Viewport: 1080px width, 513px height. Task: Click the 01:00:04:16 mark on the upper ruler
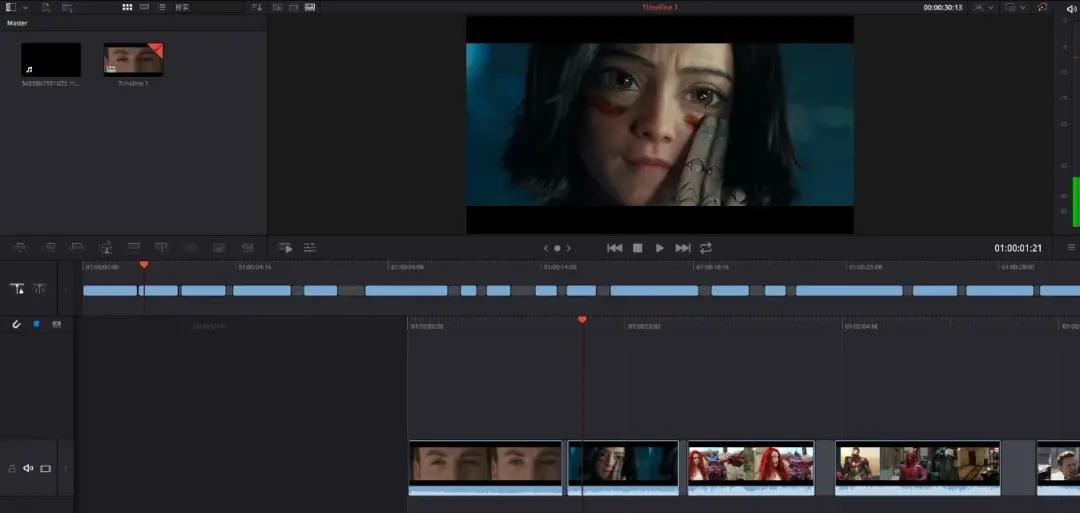(255, 266)
